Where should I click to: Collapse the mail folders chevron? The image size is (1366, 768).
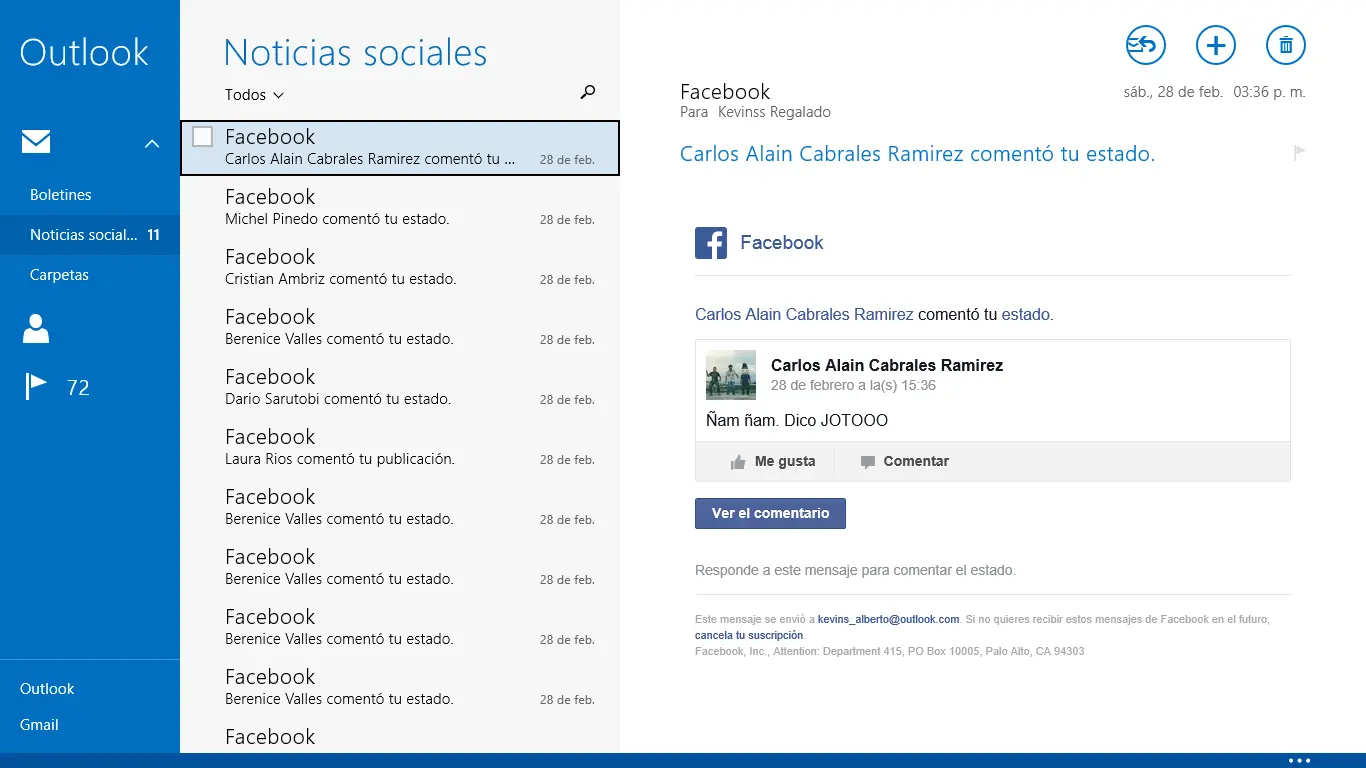point(152,144)
